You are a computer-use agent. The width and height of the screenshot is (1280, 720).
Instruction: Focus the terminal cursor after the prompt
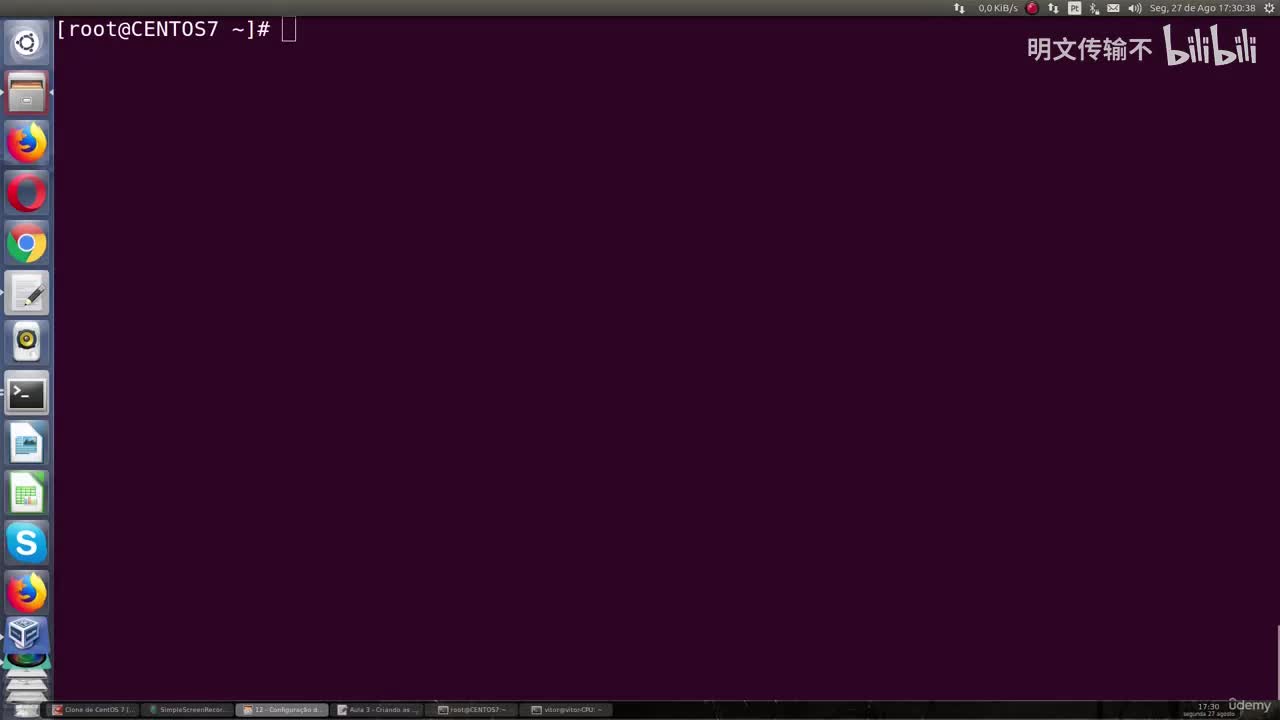pos(289,30)
